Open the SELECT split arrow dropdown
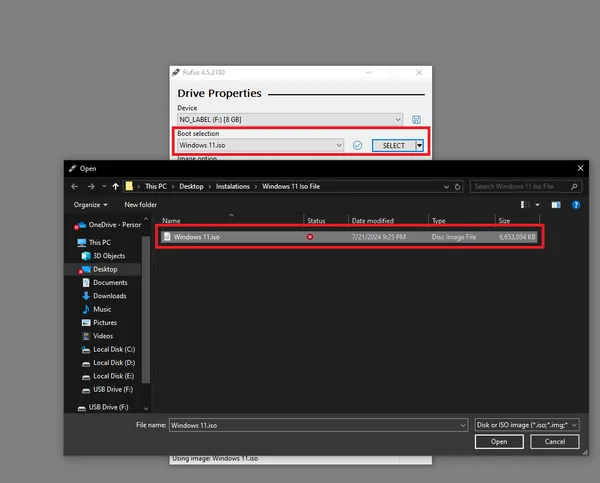 pyautogui.click(x=419, y=145)
